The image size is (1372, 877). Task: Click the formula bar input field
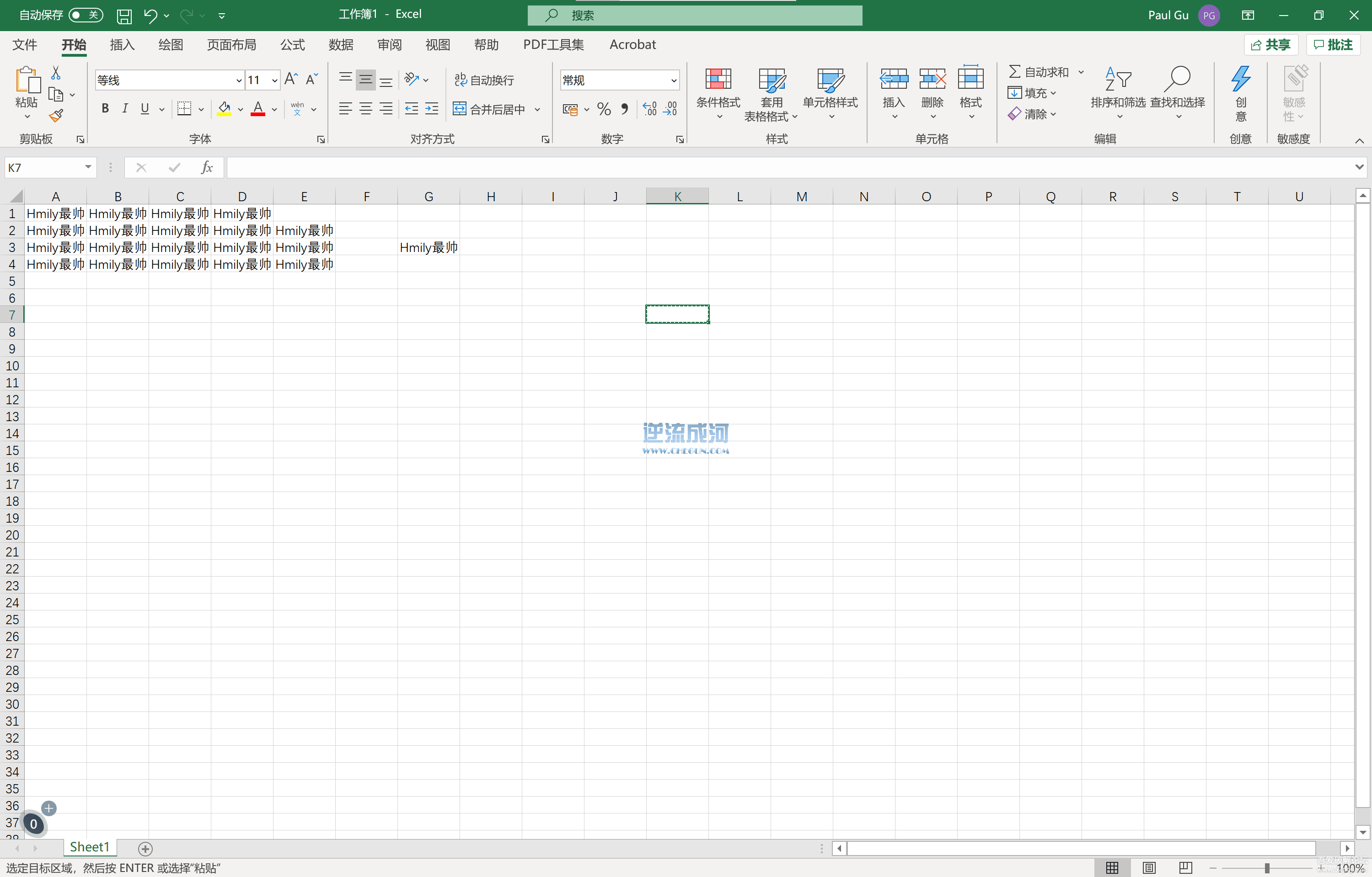(x=789, y=167)
